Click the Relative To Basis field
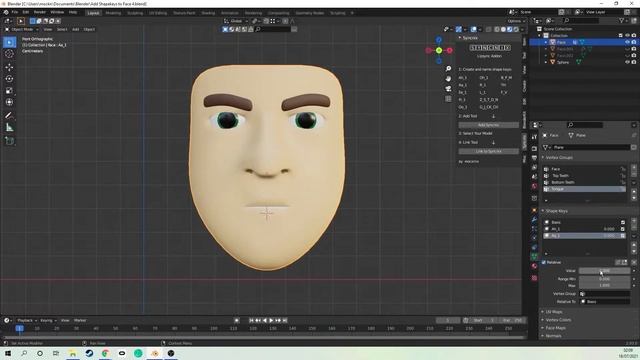 604,302
